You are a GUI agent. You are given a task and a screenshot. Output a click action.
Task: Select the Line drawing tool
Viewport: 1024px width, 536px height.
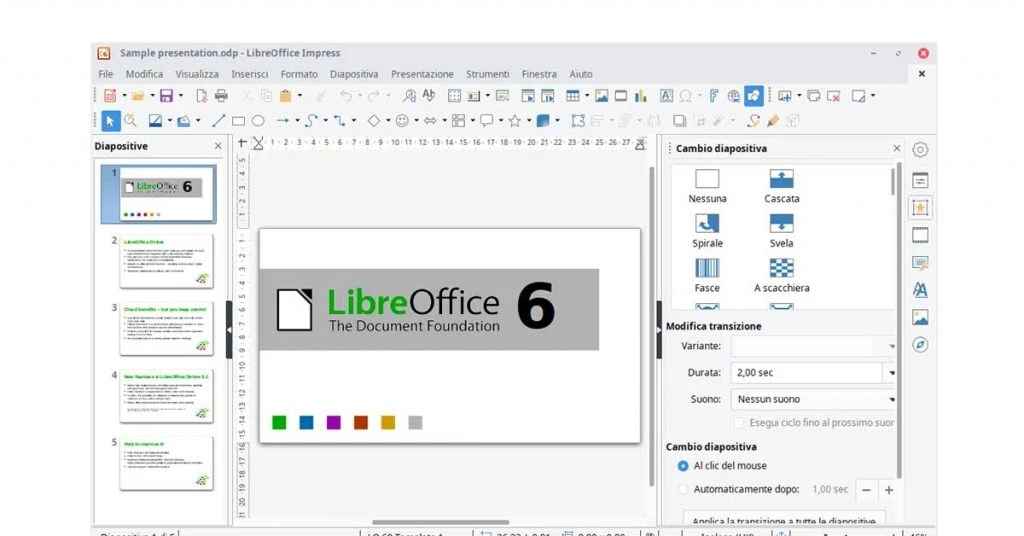coord(219,121)
